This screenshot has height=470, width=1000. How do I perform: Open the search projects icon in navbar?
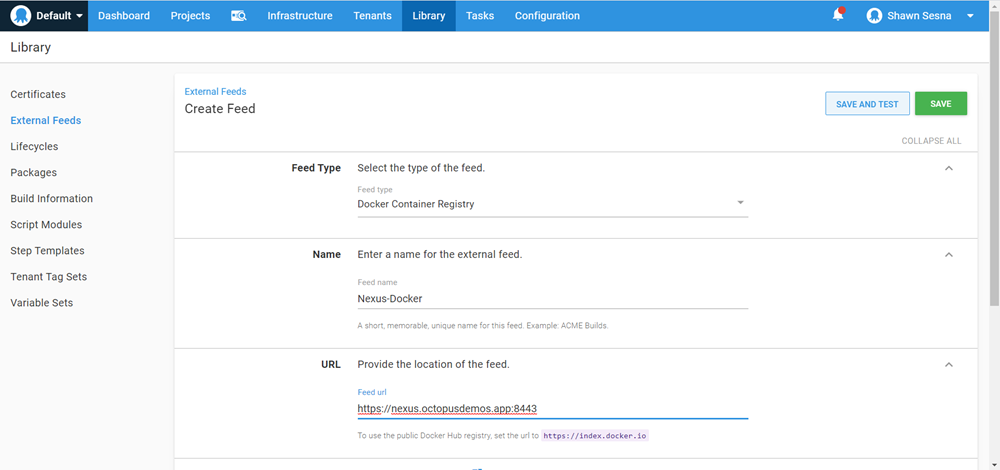(x=238, y=16)
